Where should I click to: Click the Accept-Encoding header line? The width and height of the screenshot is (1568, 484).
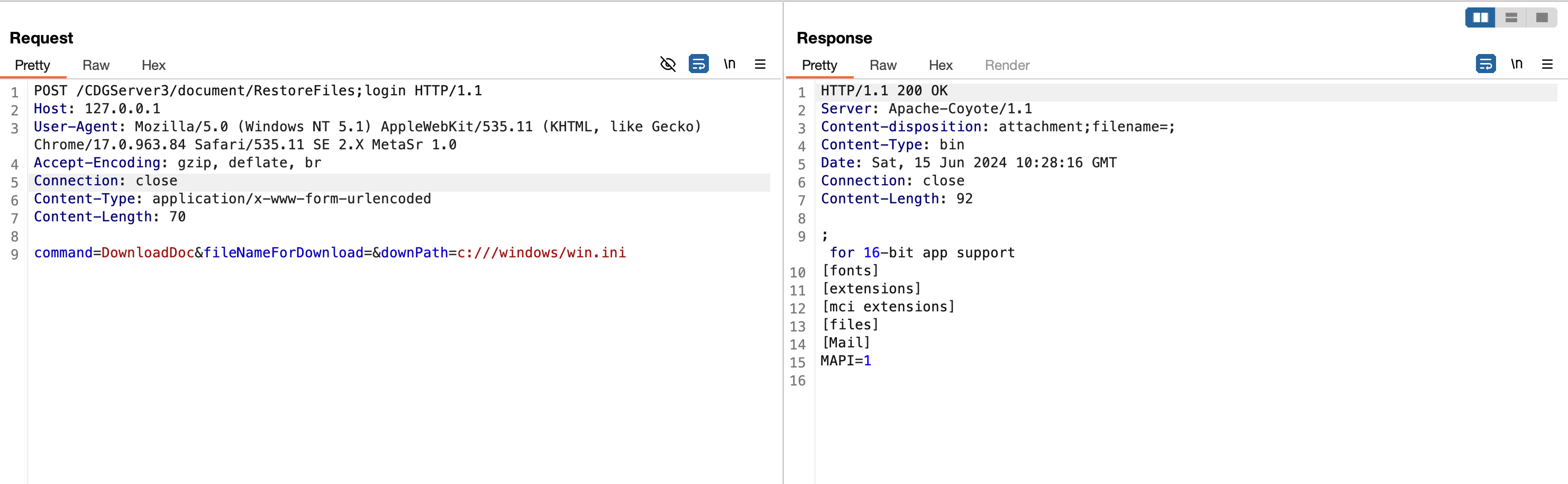[x=177, y=163]
